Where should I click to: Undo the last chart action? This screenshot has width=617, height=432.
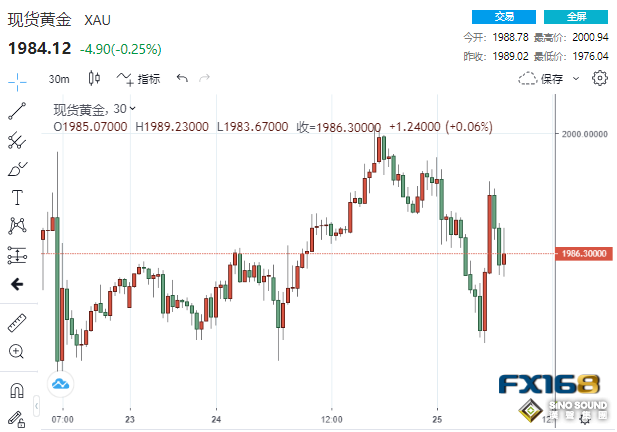(x=181, y=78)
